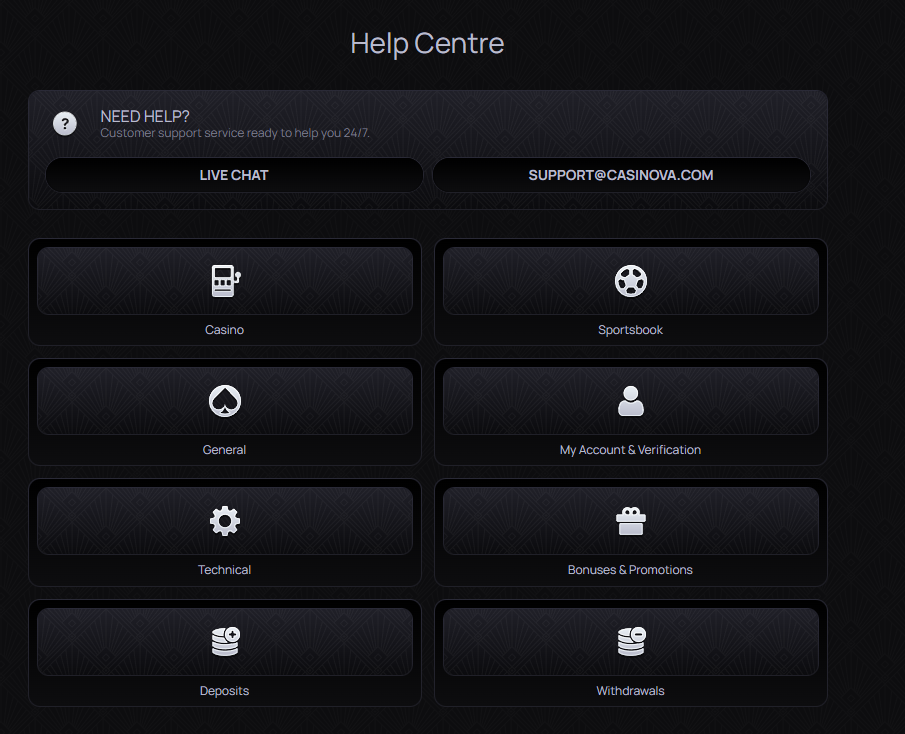Open the Deposits coins plus icon
Viewport: 905px width, 734px height.
tap(225, 641)
